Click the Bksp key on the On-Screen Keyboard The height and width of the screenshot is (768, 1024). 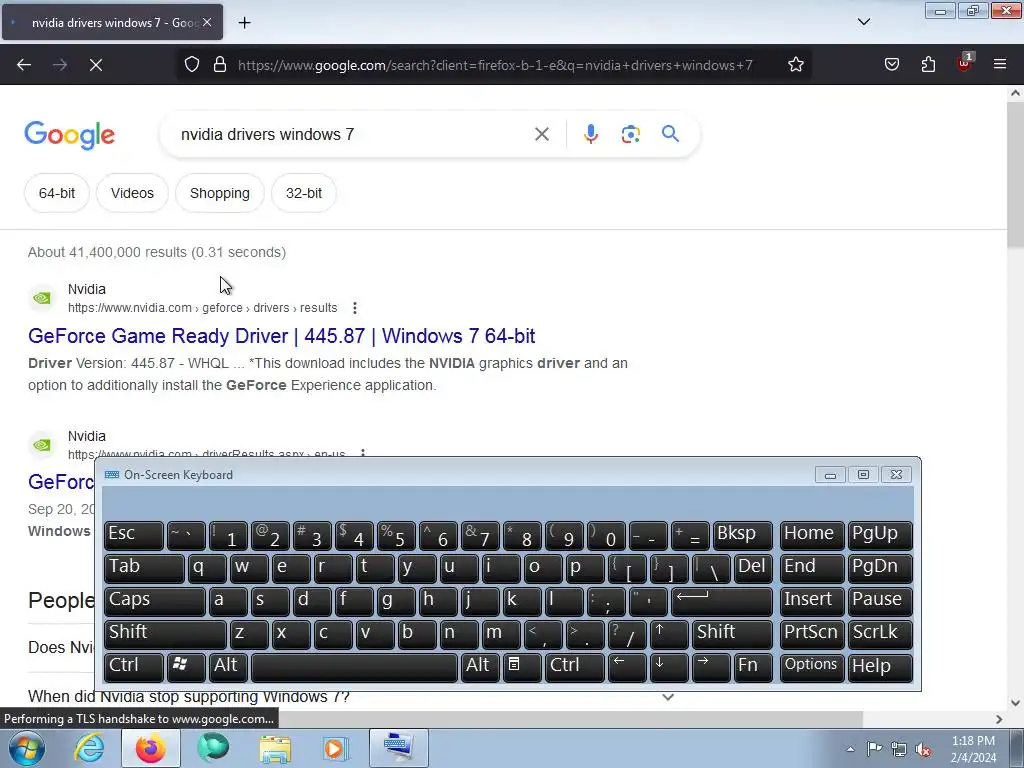click(x=743, y=535)
